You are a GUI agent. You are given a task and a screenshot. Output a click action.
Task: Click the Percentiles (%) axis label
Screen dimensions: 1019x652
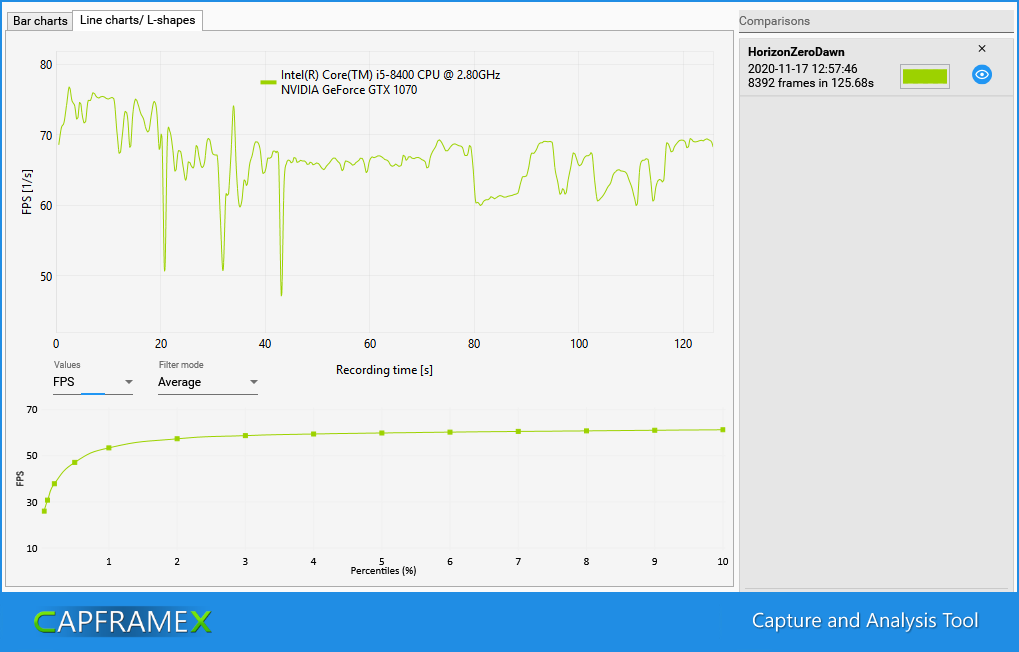pyautogui.click(x=383, y=571)
